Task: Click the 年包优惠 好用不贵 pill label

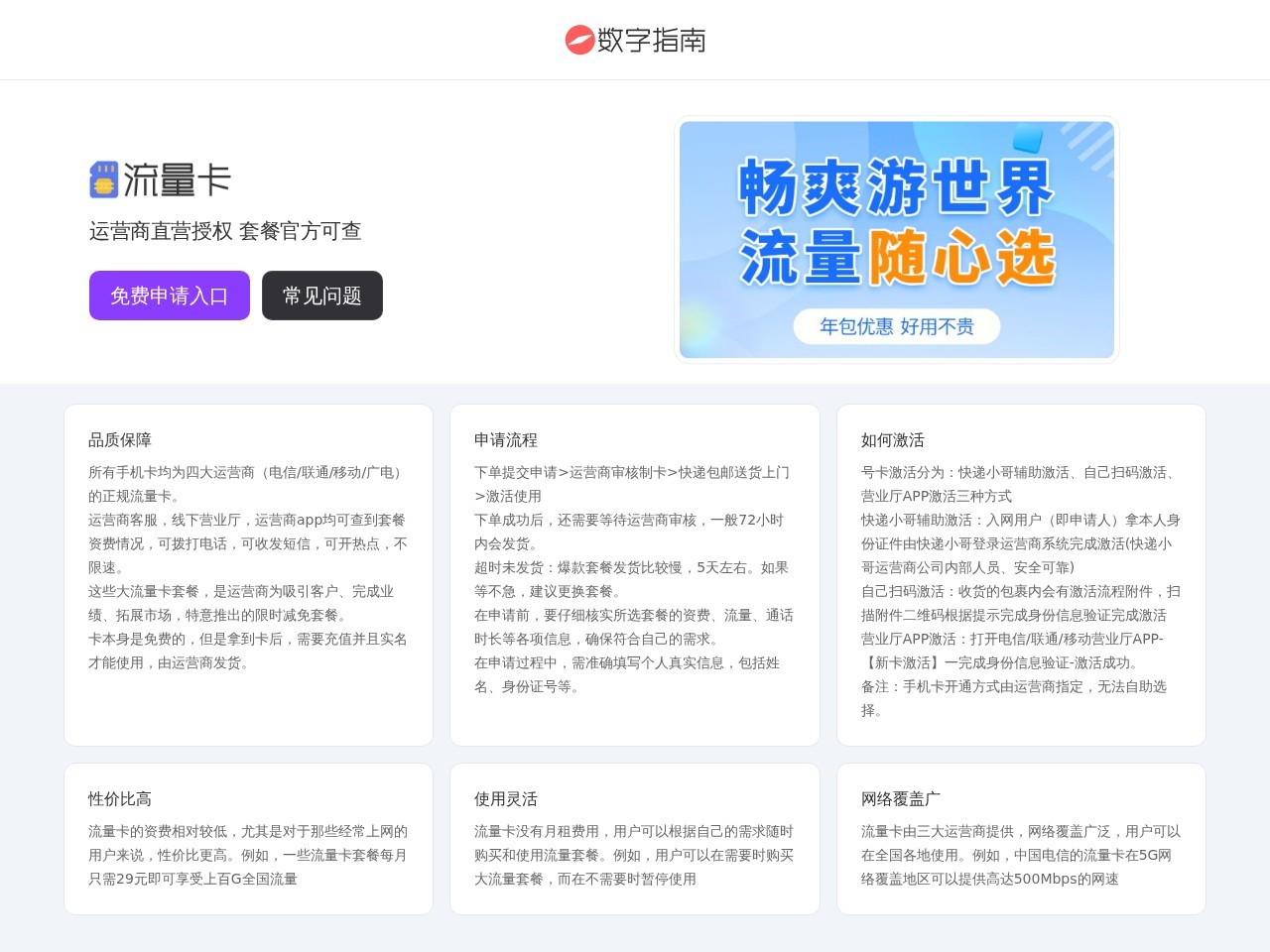Action: [x=898, y=326]
